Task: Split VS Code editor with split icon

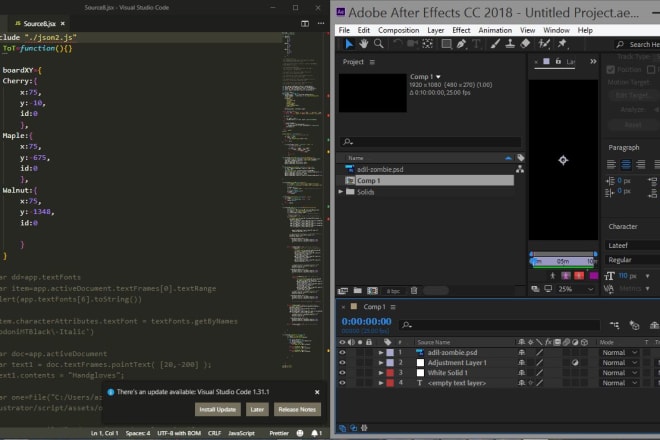Action: (305, 24)
